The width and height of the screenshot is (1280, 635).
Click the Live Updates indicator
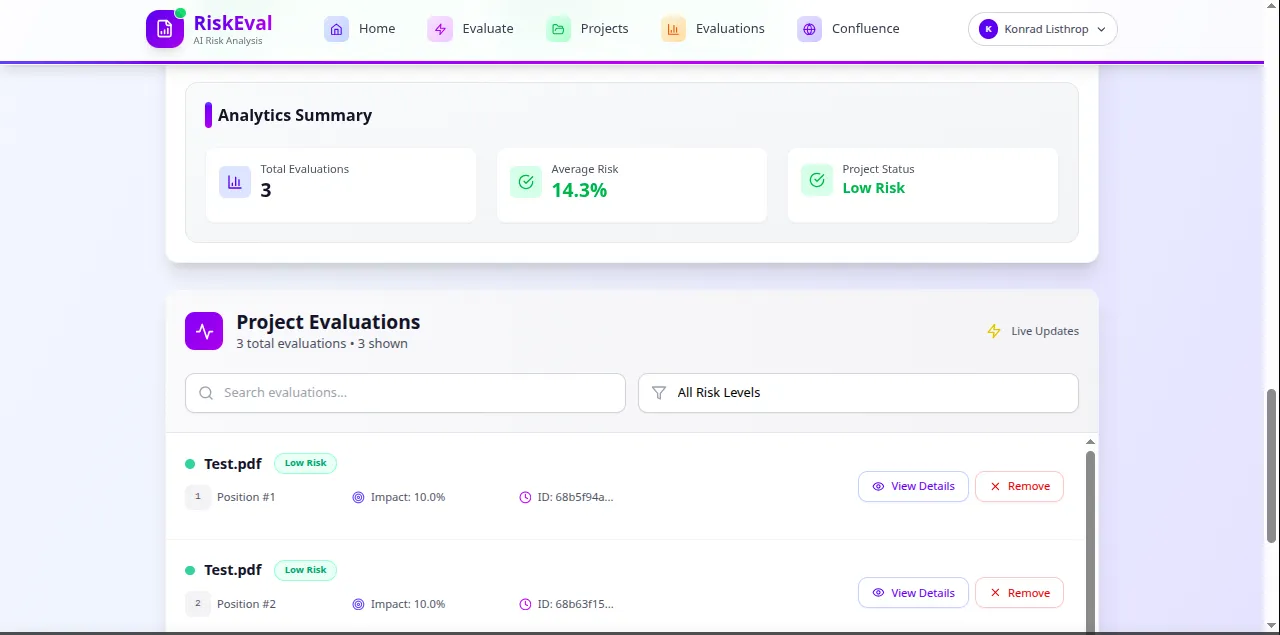pyautogui.click(x=1033, y=331)
